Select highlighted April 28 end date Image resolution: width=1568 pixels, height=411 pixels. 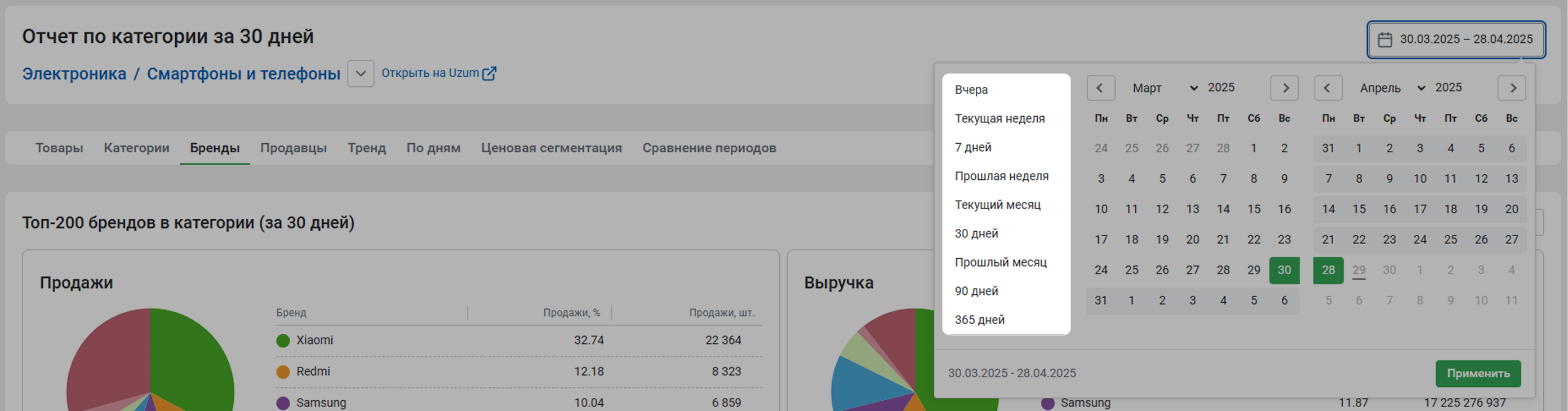[x=1328, y=271]
